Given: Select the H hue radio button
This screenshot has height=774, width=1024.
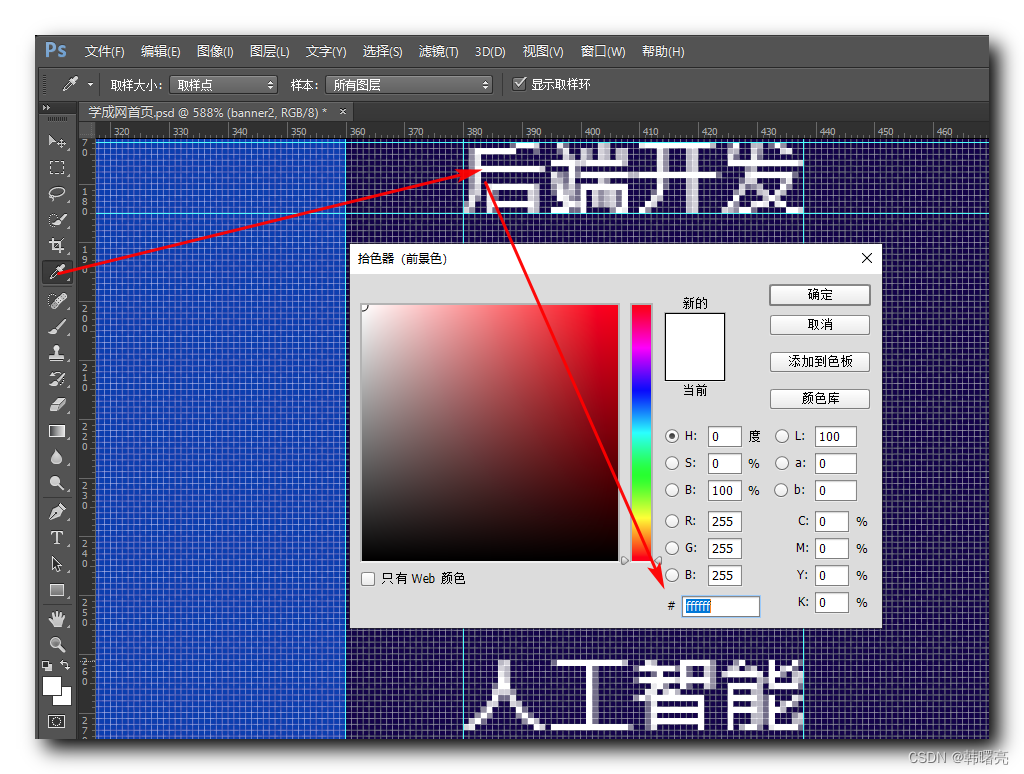Looking at the screenshot, I should [672, 436].
